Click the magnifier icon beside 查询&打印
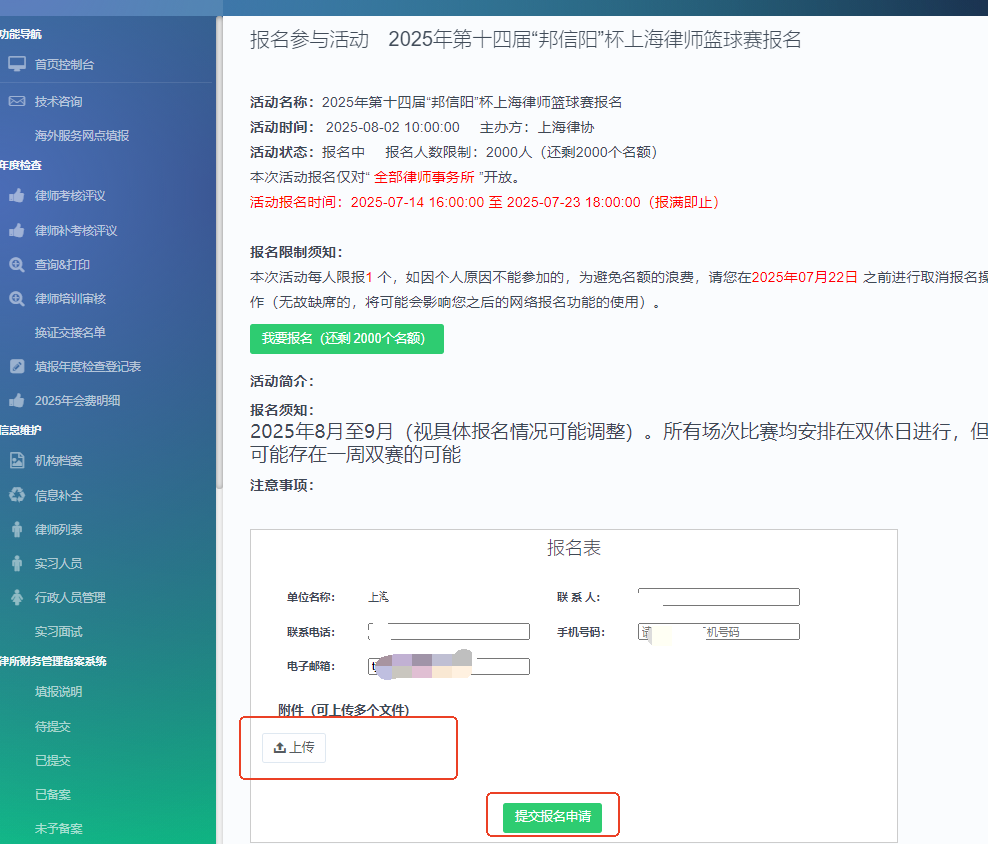Viewport: 988px width, 844px height. 17,265
